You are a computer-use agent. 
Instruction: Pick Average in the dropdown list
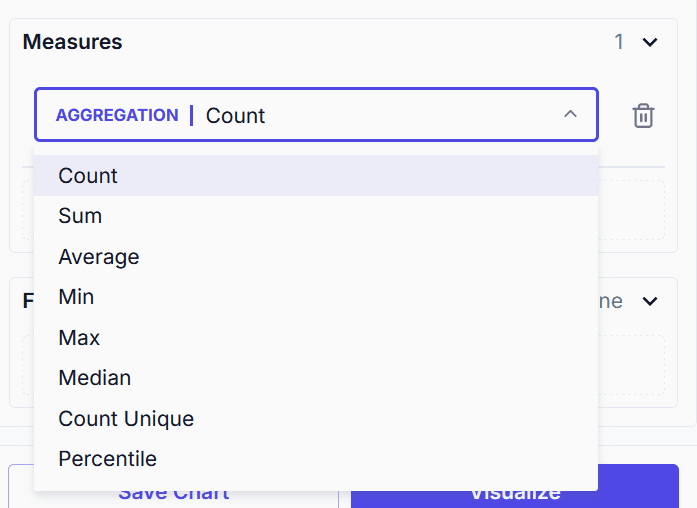click(x=98, y=257)
